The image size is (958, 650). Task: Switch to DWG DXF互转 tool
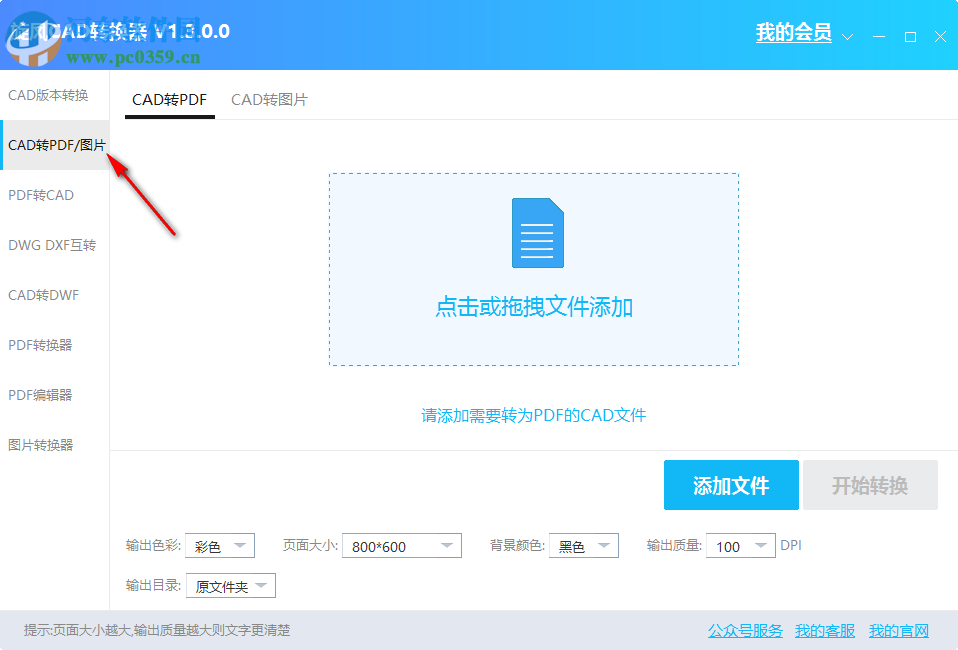[50, 245]
